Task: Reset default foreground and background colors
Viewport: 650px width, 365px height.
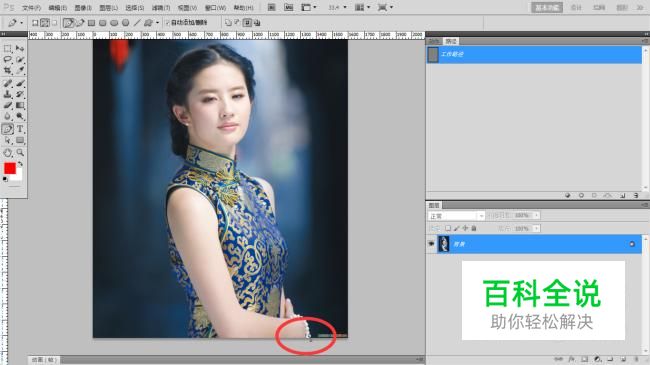Action: [x=5, y=179]
